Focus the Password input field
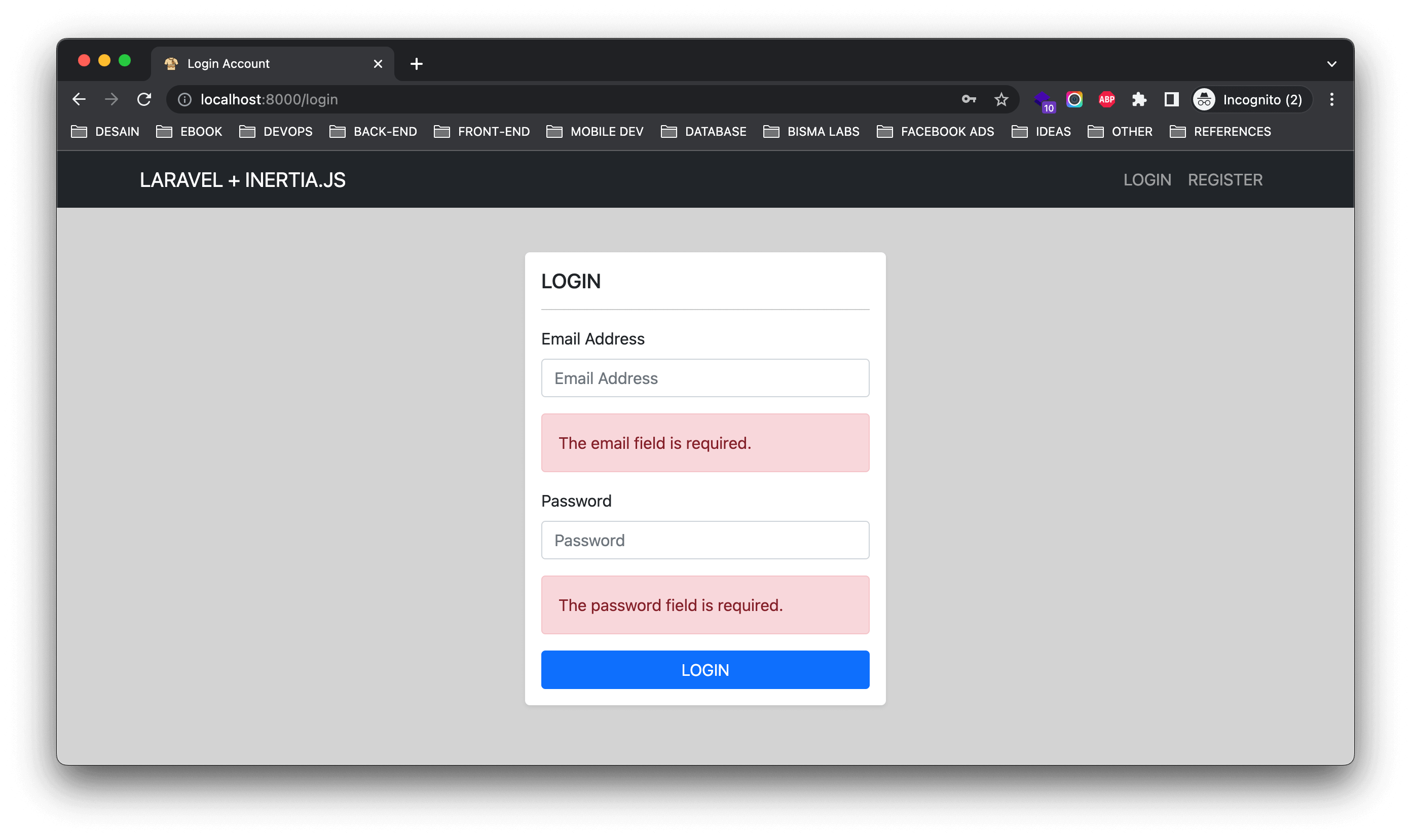Screen dimensions: 1411x840 click(705, 540)
